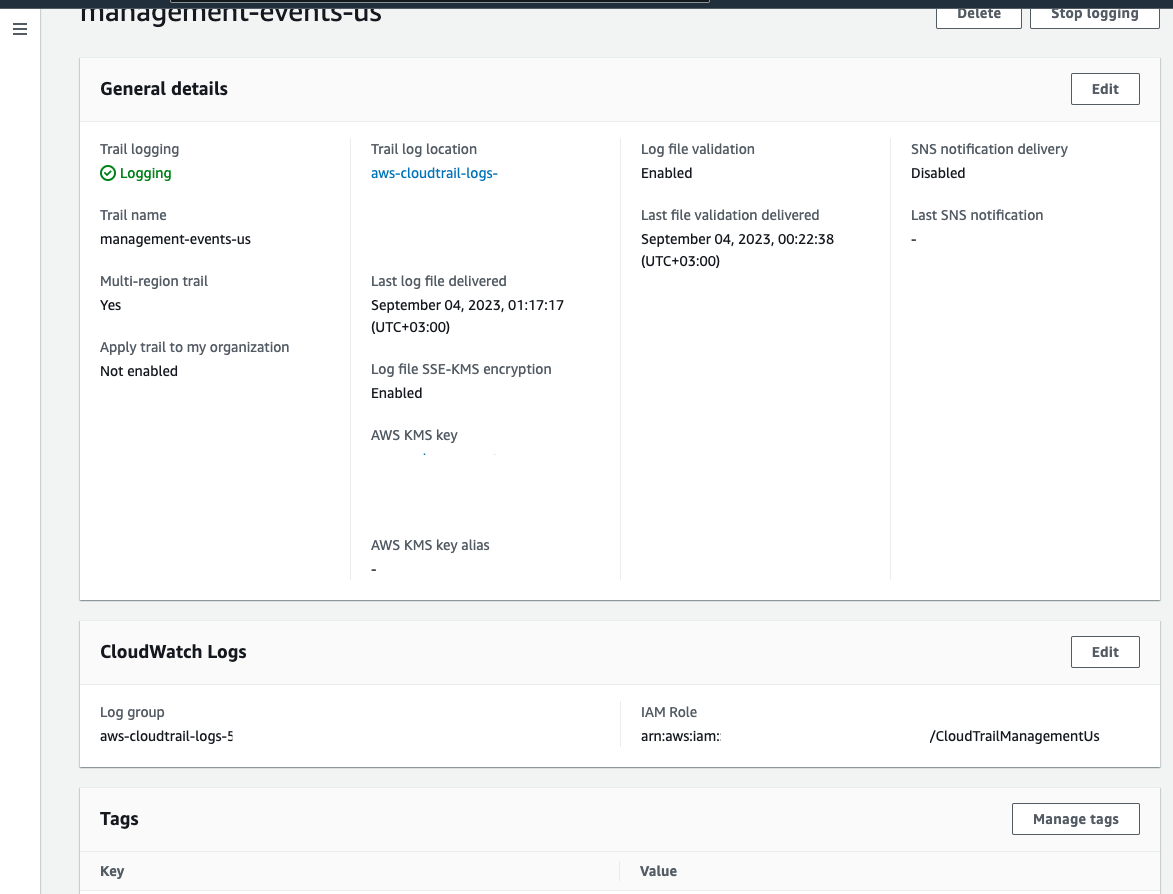Click the Value column header in Tags
Viewport: 1173px width, 894px height.
(x=658, y=871)
